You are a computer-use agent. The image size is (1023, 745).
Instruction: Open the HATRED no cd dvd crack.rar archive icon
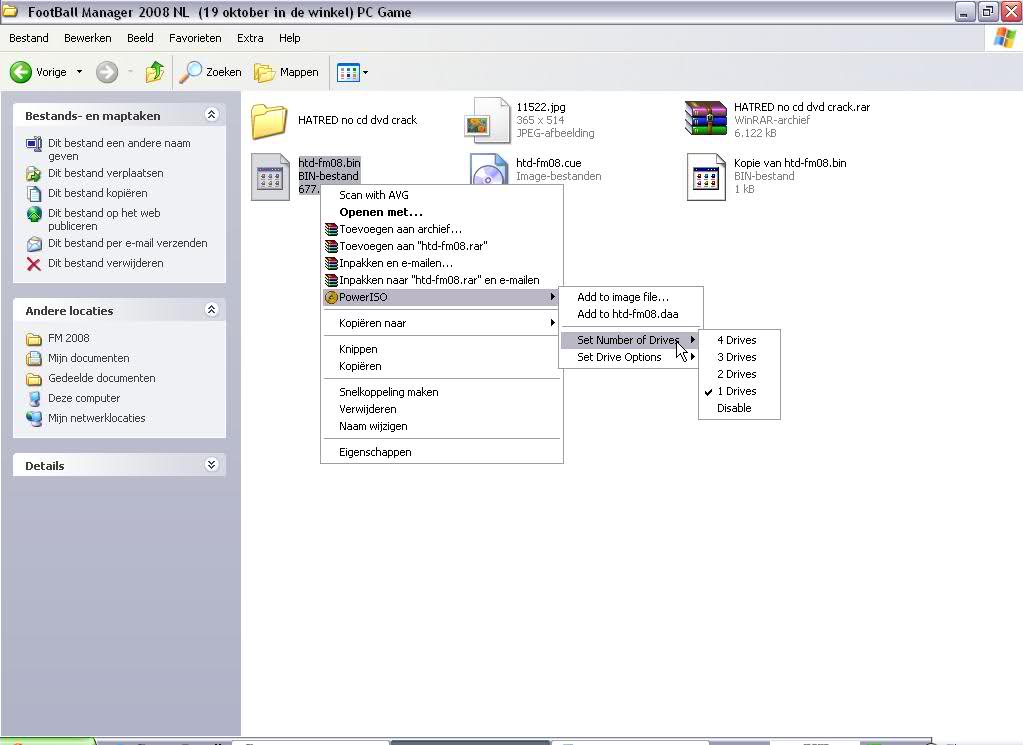(705, 119)
